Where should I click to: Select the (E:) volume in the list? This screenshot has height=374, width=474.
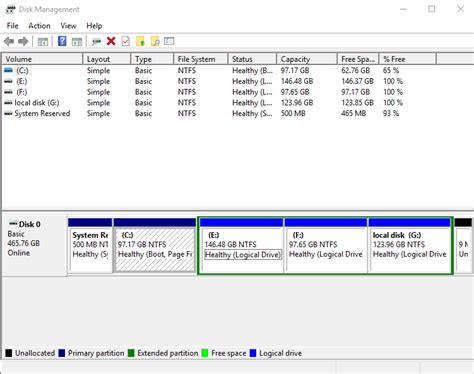[x=22, y=81]
